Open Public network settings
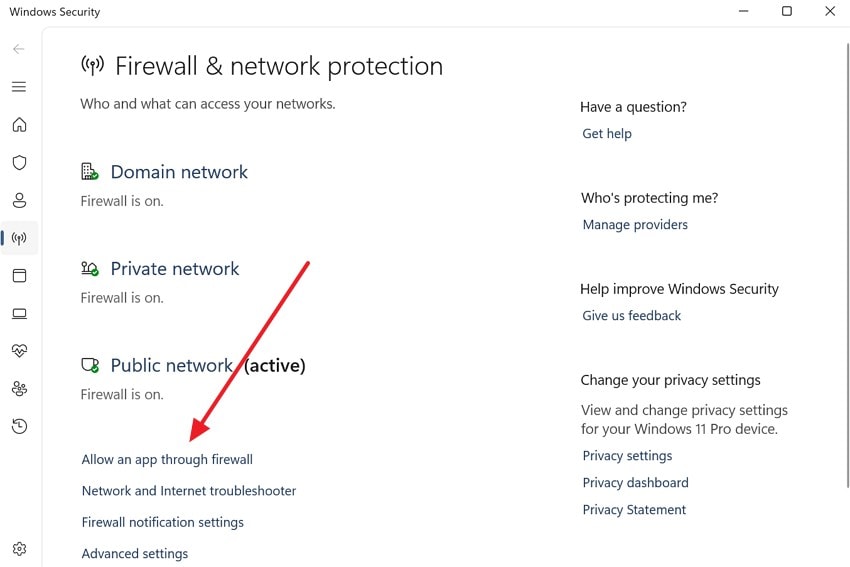The image size is (850, 567). [171, 366]
